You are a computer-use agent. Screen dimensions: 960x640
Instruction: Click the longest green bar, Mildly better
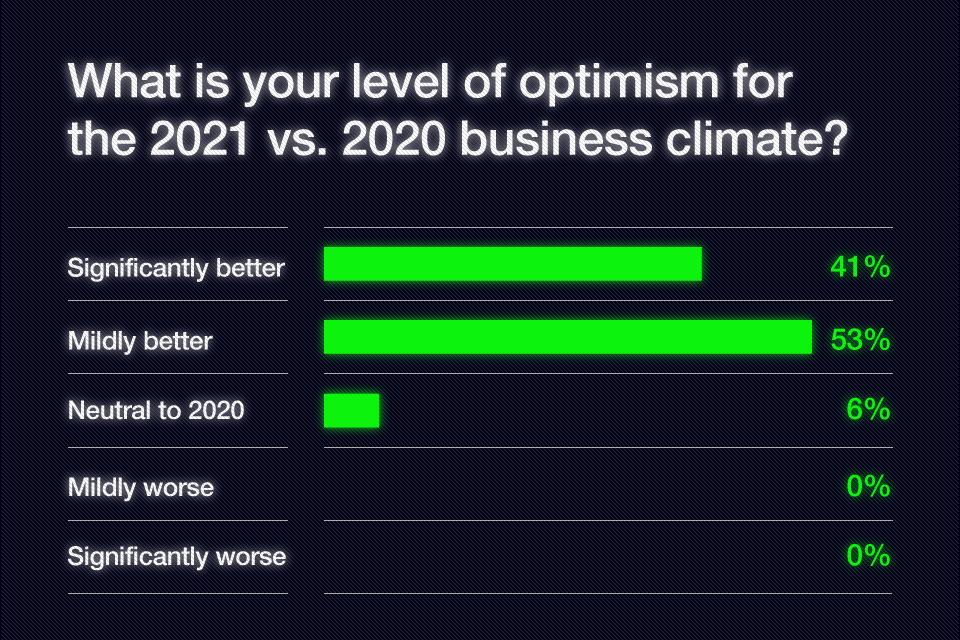tap(567, 338)
